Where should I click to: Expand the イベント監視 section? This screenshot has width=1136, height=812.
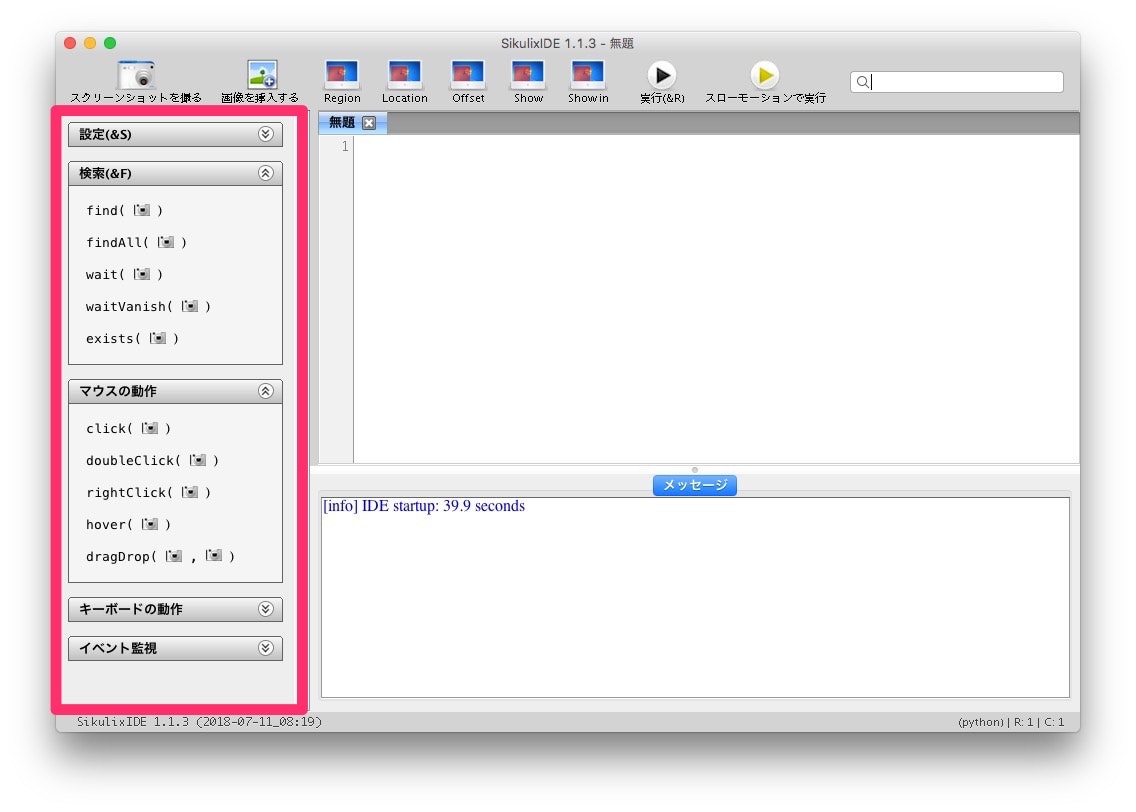(266, 648)
